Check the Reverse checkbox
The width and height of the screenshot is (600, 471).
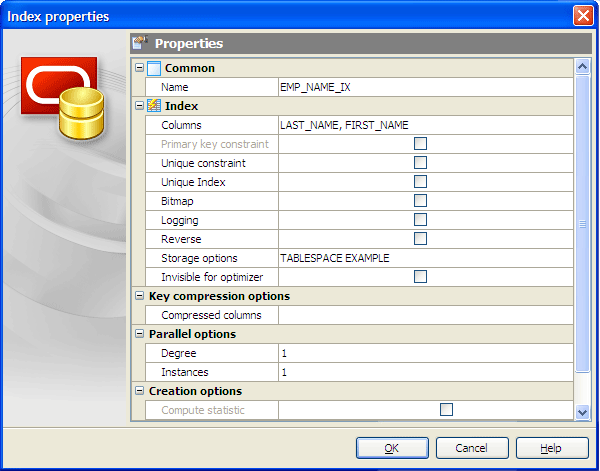(420, 239)
